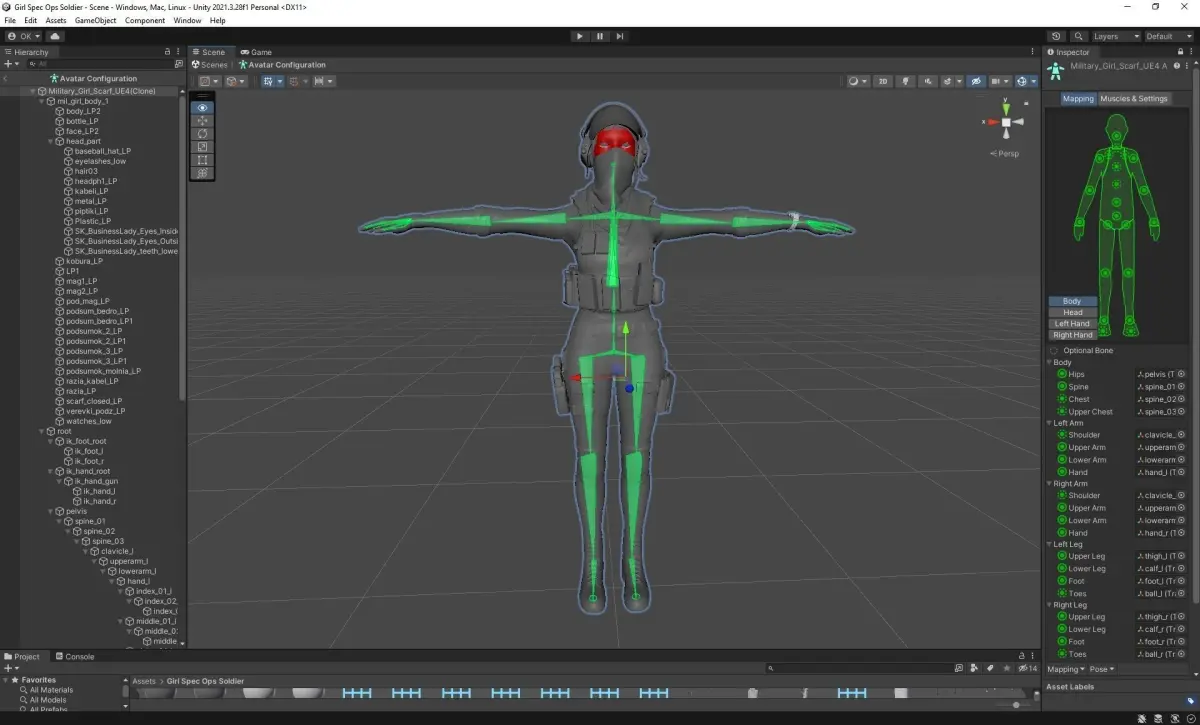Image resolution: width=1200 pixels, height=725 pixels.
Task: Open Layers dropdown
Action: pos(1115,36)
